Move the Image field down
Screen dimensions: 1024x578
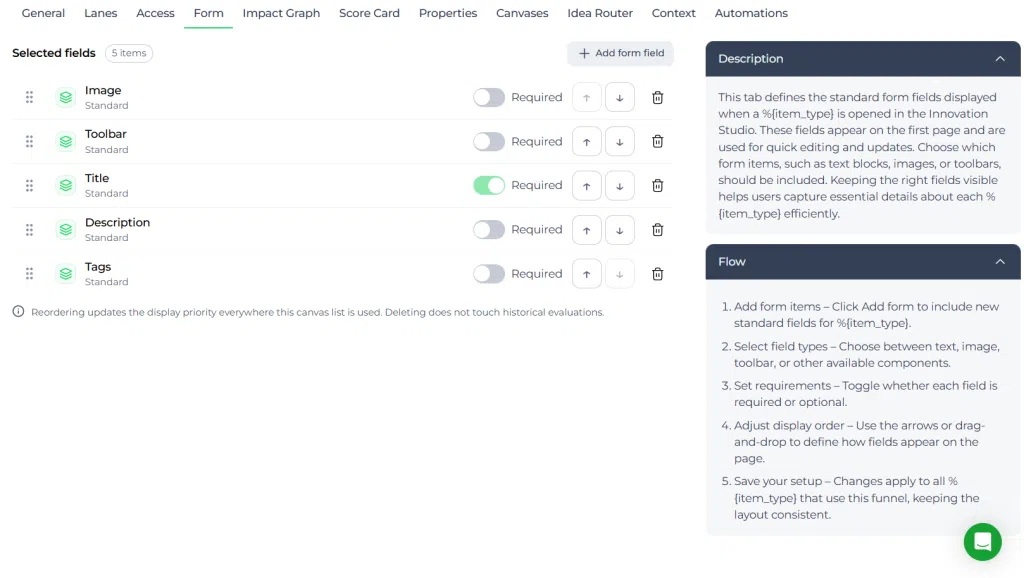(x=620, y=97)
